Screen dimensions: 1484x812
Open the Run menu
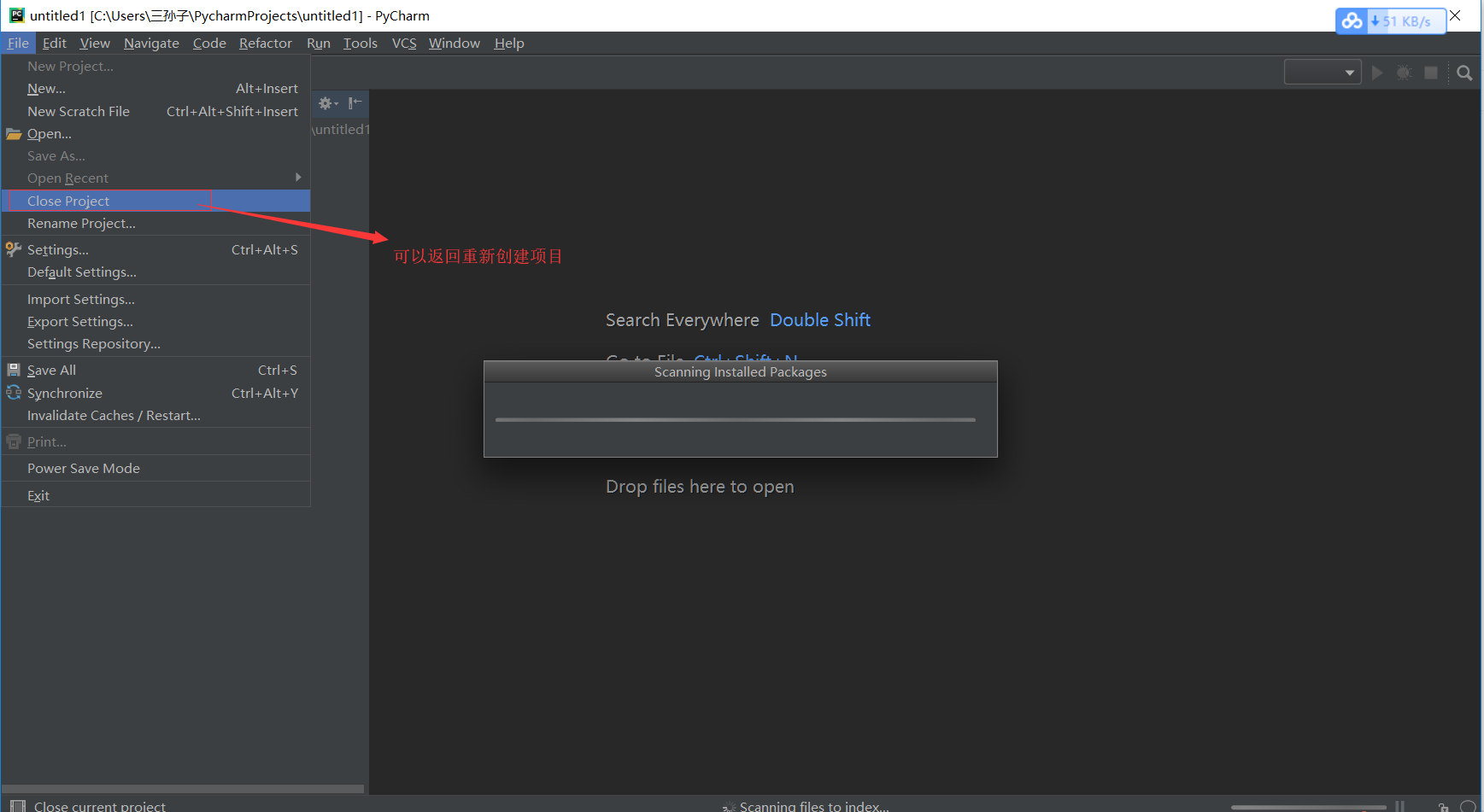(319, 44)
